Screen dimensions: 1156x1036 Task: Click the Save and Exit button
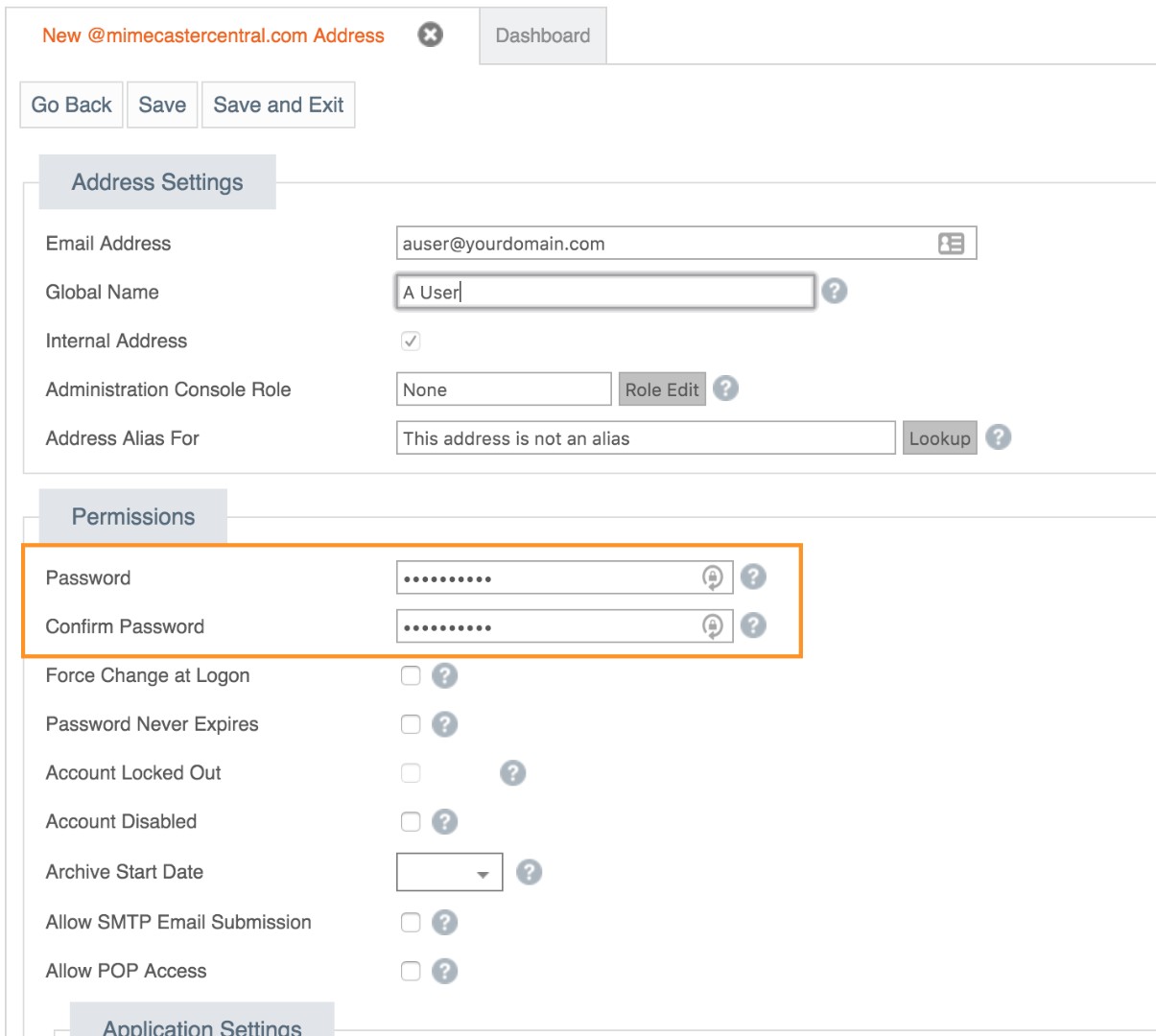(x=278, y=105)
